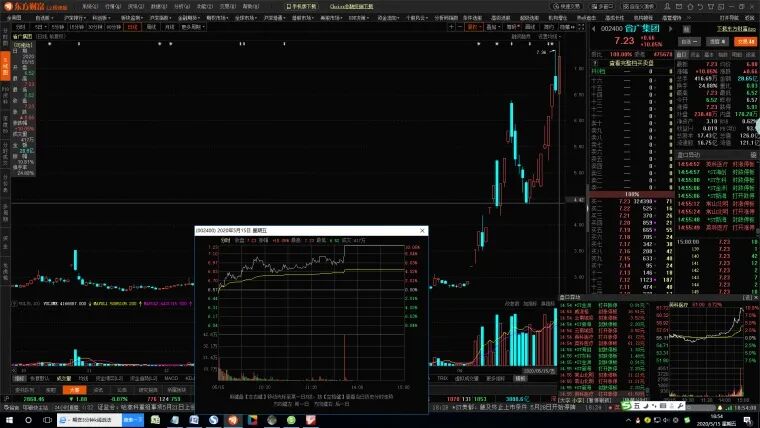Expand the 5日 period dropdown
Screen dimensions: 760x428
point(40,27)
